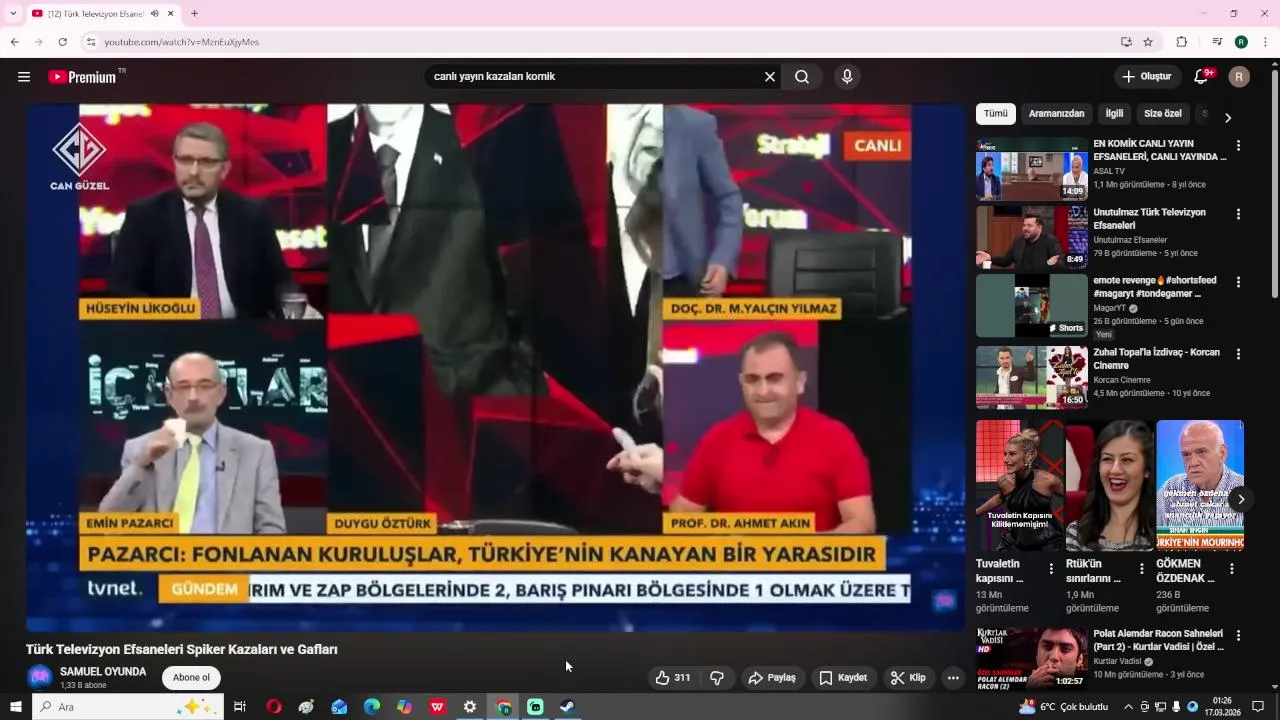Screen dimensions: 1280x720
Task: Open Zuhal Topal'la İzdivaç thumbnail
Action: (1032, 378)
